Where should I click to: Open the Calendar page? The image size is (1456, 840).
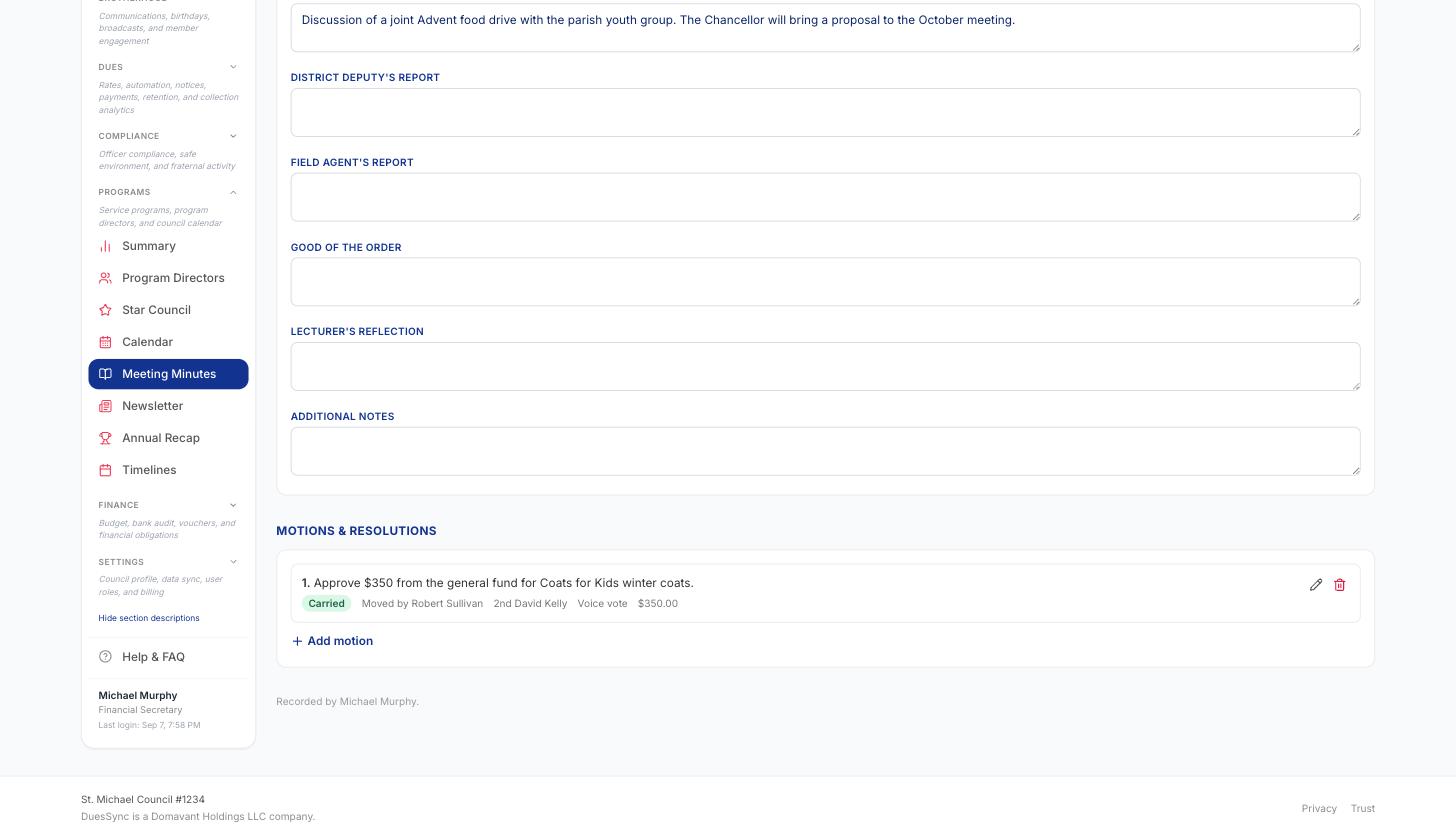(168, 342)
